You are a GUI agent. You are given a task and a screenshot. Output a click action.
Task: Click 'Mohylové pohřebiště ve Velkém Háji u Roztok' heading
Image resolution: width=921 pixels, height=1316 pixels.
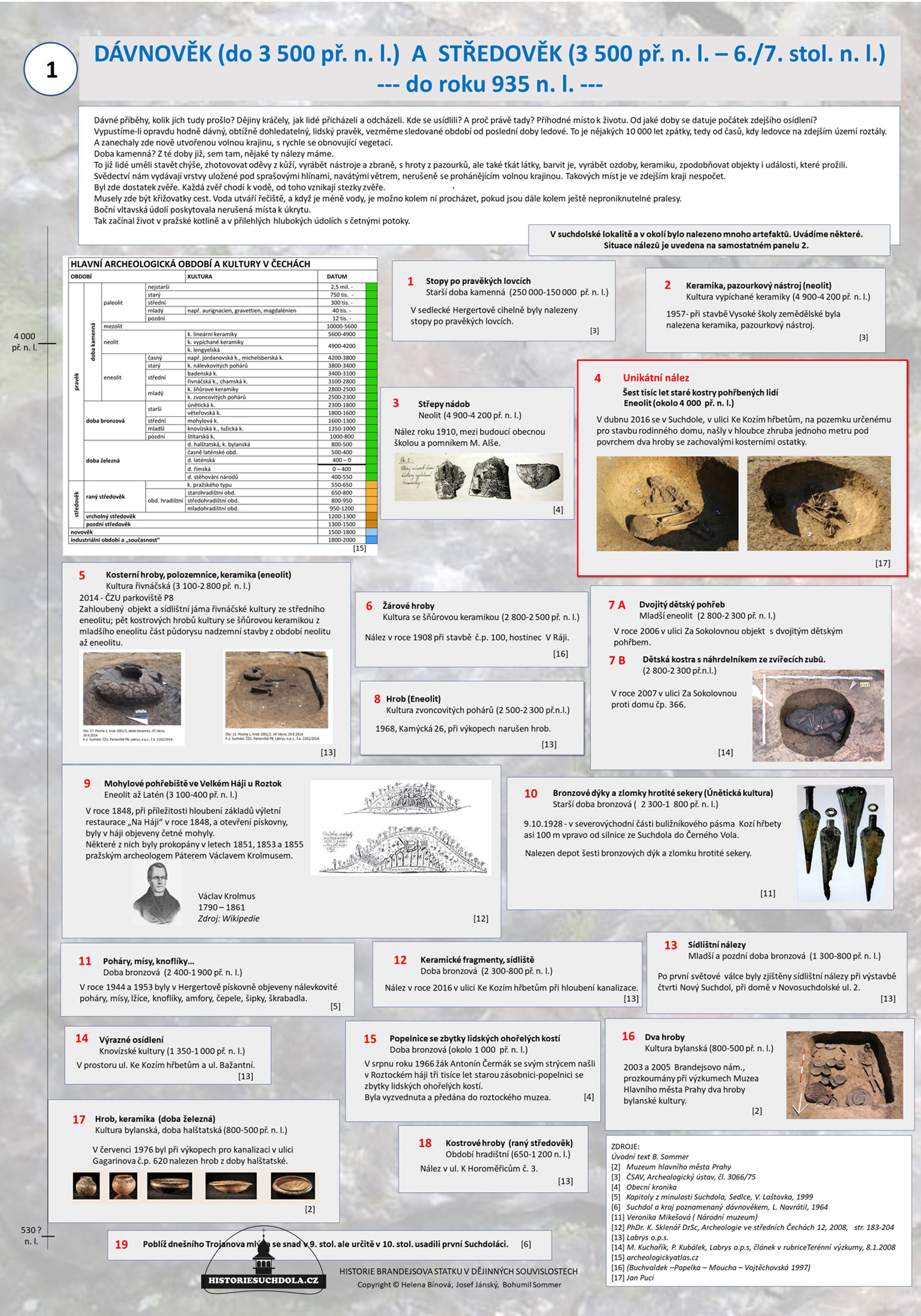click(x=192, y=784)
